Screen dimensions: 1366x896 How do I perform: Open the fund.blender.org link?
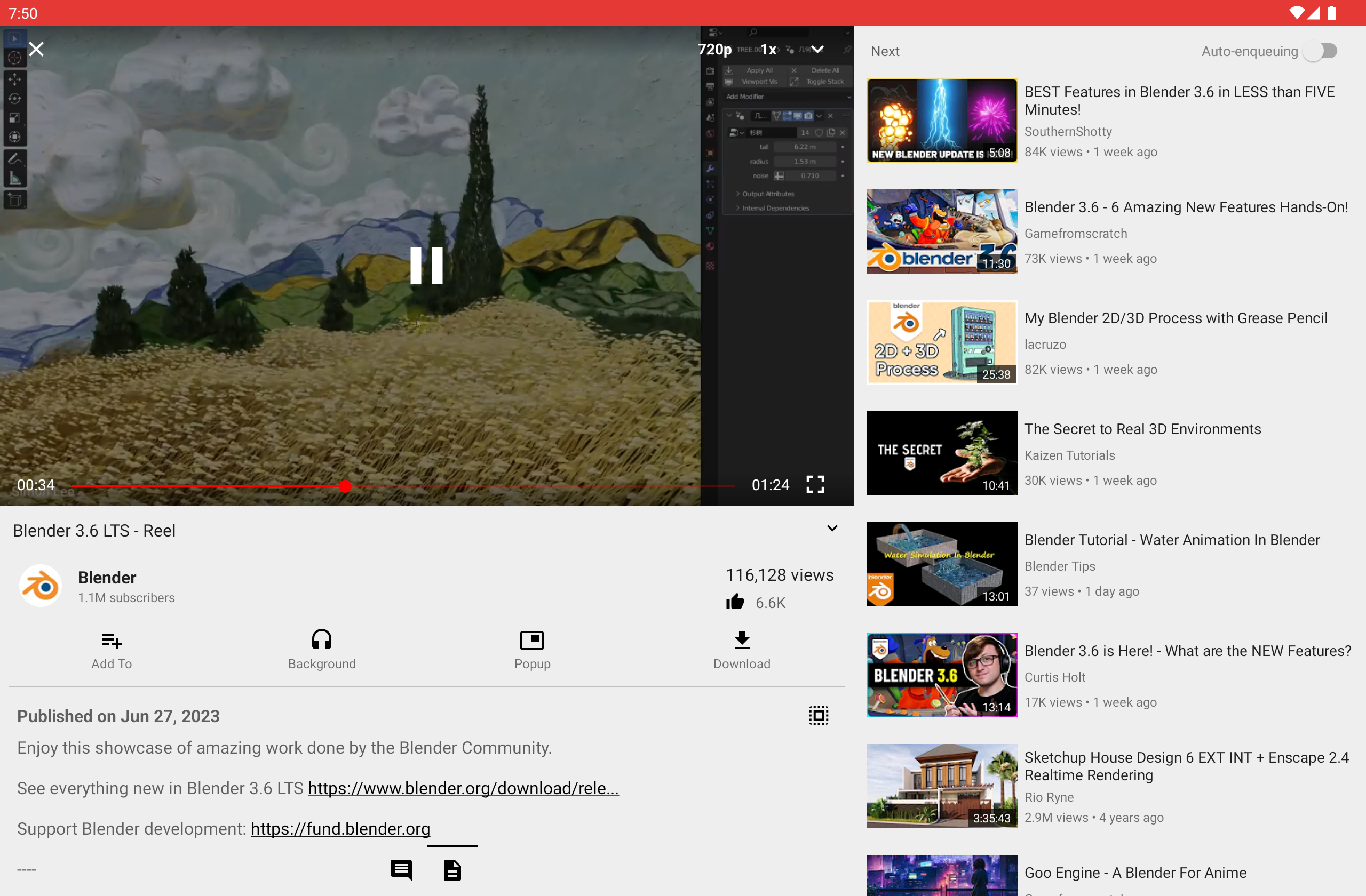click(x=340, y=829)
